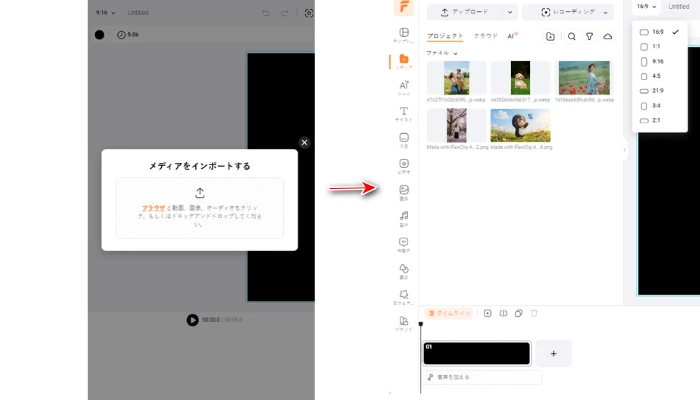Click the play button in left window

[x=192, y=320]
